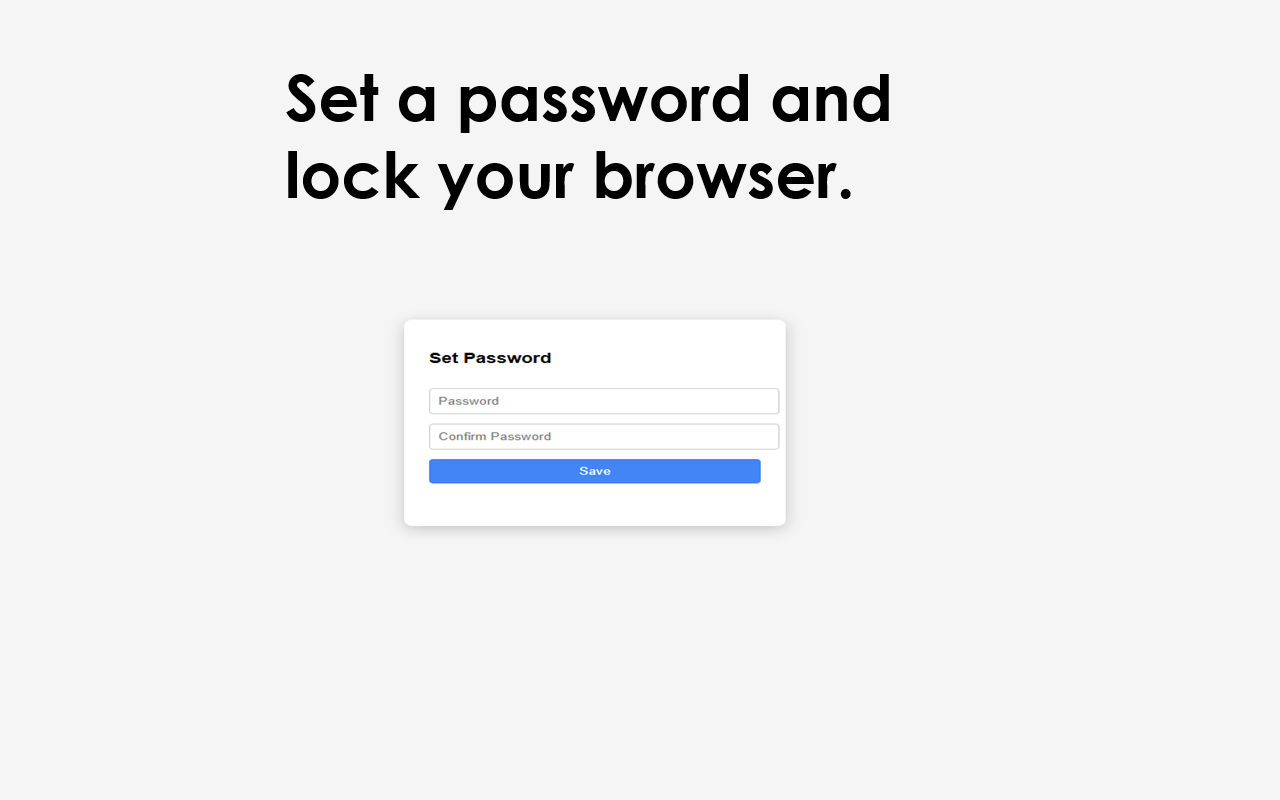Click the word 'Set' in the big headline
Viewport: 1280px width, 800px height.
[x=332, y=99]
